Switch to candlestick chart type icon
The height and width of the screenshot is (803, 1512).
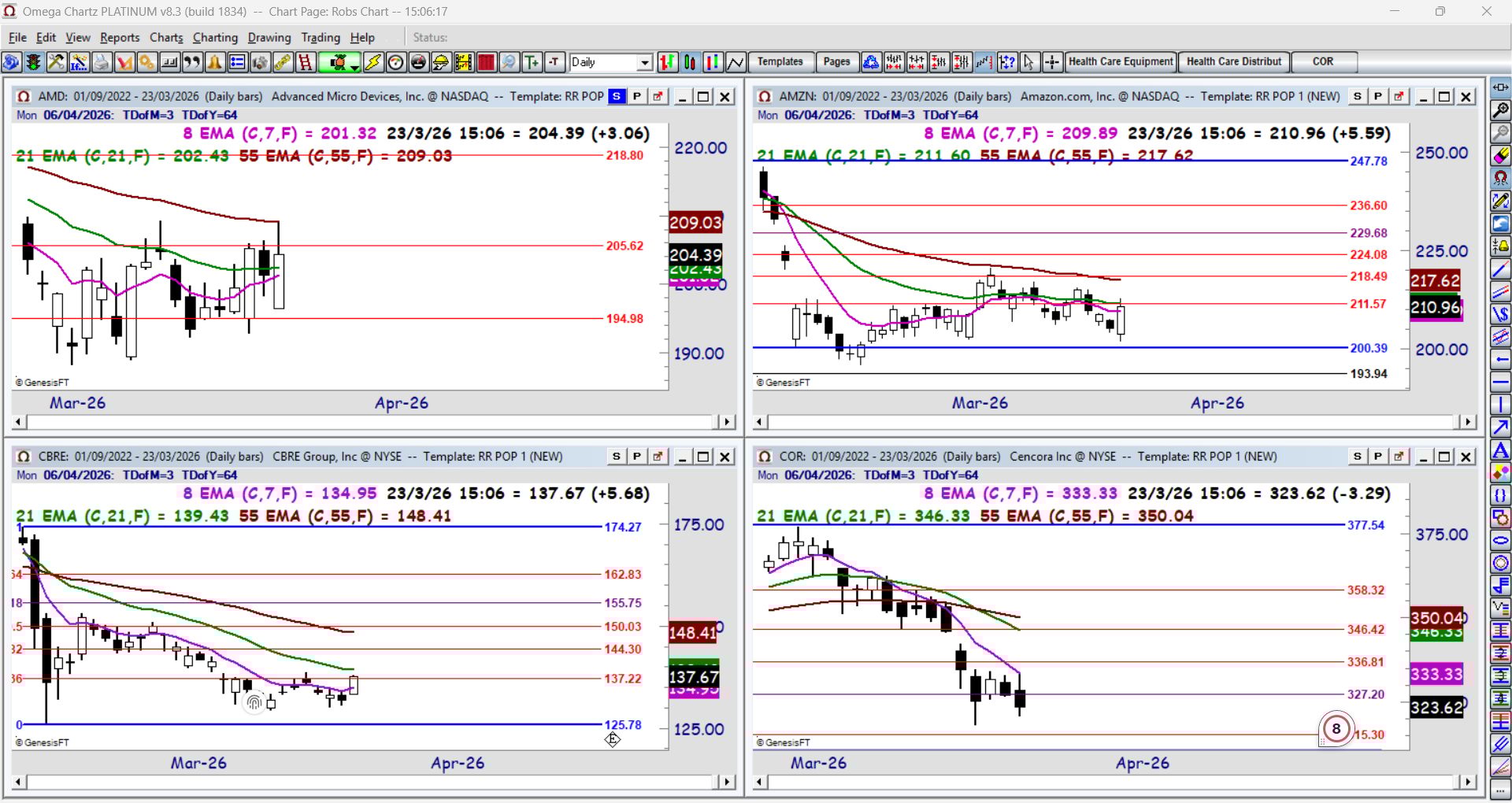[690, 62]
